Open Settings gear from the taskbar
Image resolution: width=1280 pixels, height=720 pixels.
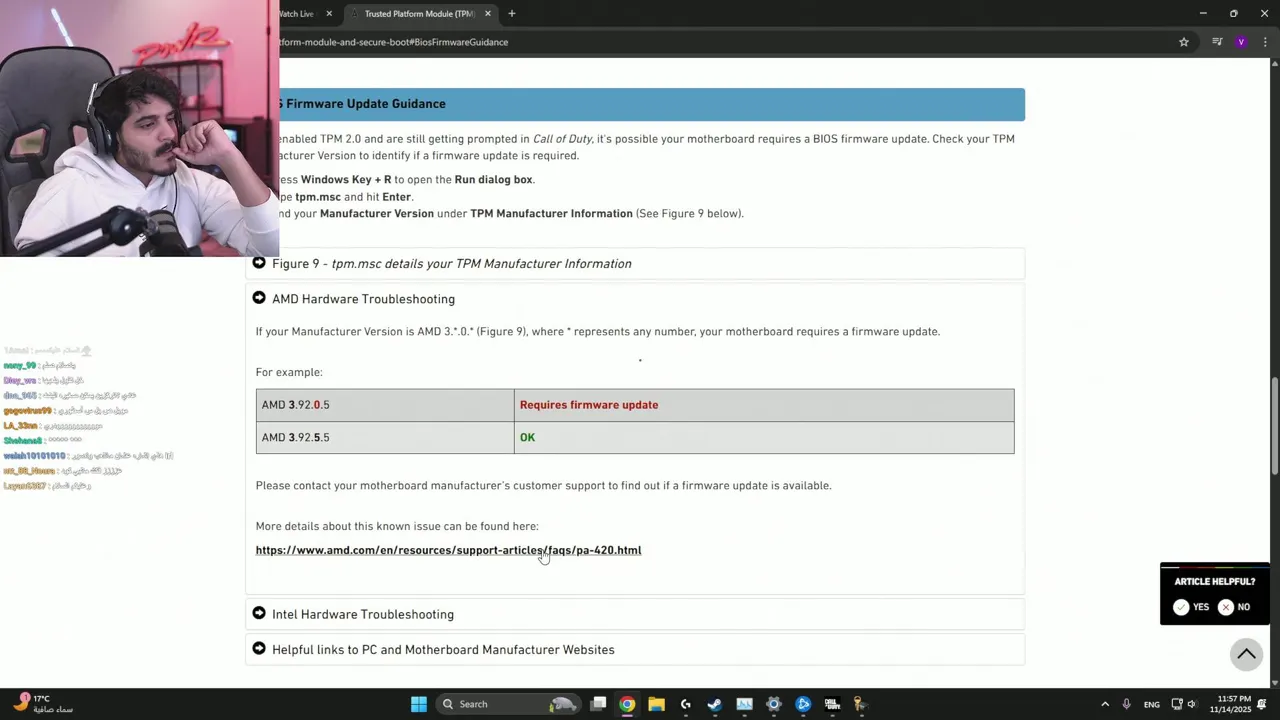coord(774,704)
